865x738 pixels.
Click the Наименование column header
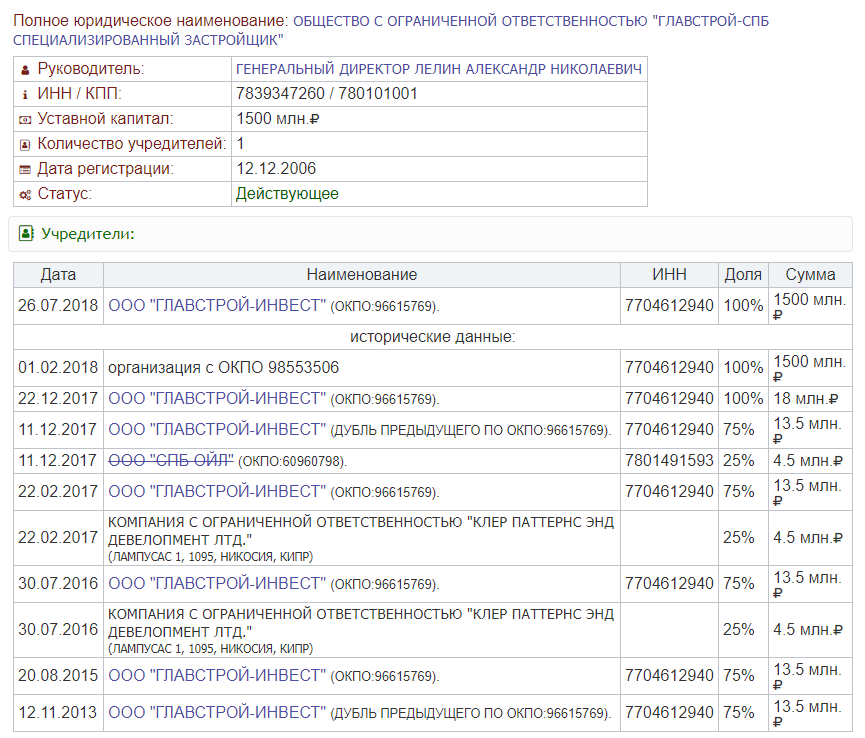[362, 275]
